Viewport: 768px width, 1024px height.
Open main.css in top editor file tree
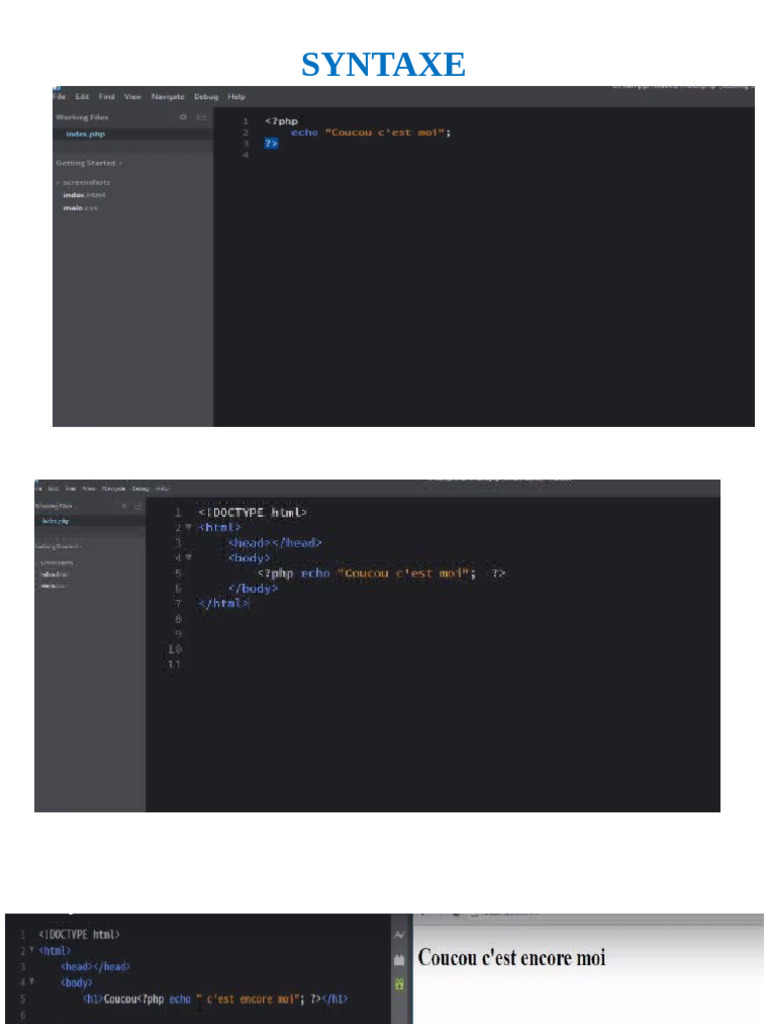80,208
